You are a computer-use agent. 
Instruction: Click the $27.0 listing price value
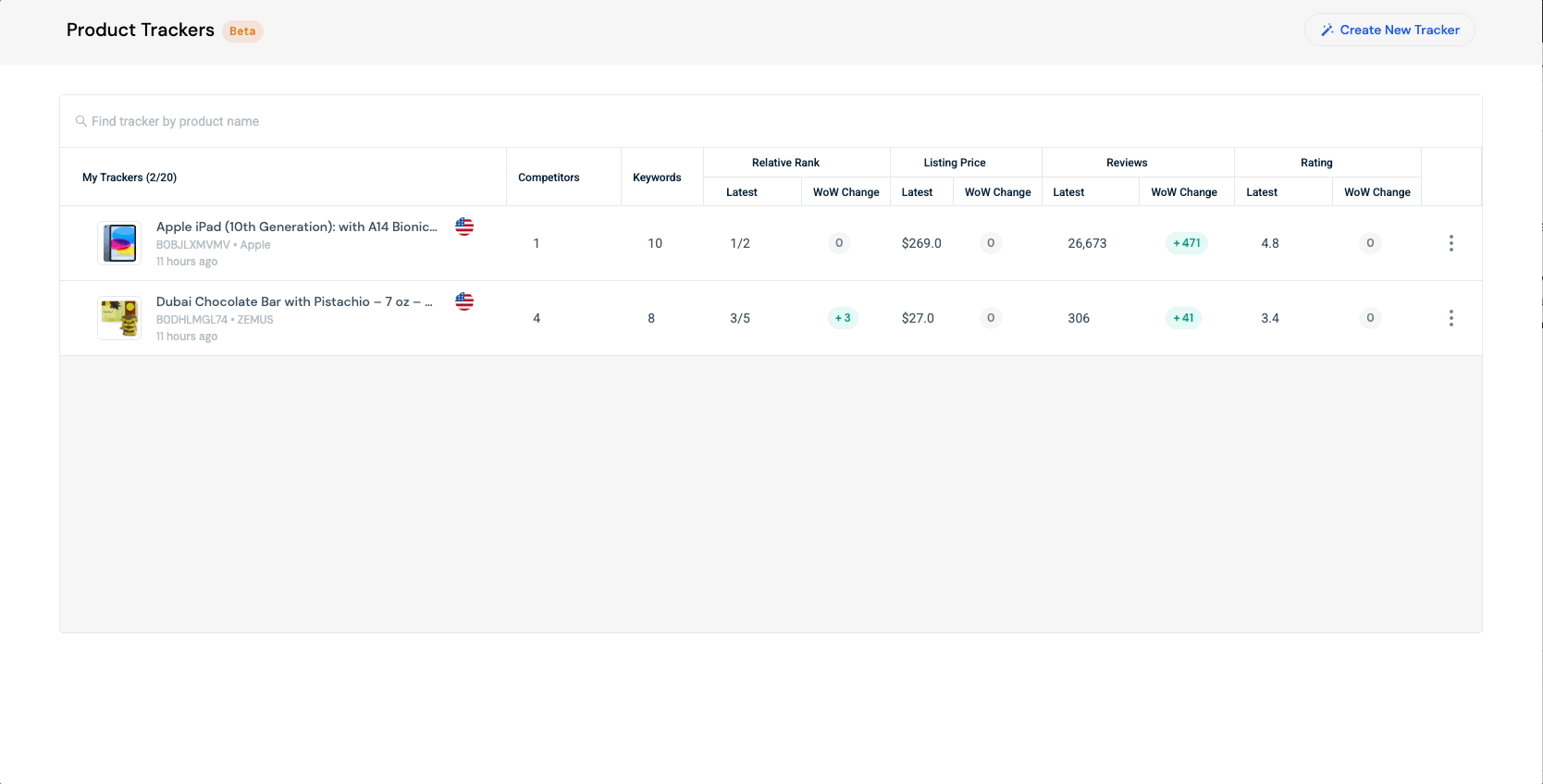(x=918, y=318)
